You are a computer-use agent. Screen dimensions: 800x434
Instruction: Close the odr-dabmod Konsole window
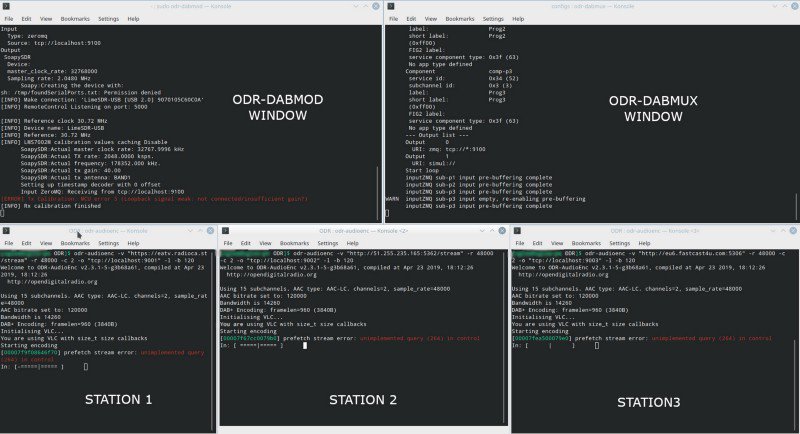point(376,6)
